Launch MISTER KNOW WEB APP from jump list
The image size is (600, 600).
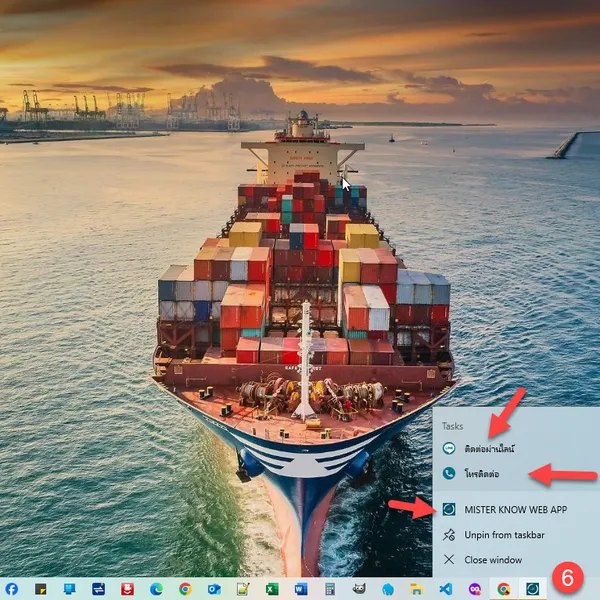(x=515, y=509)
